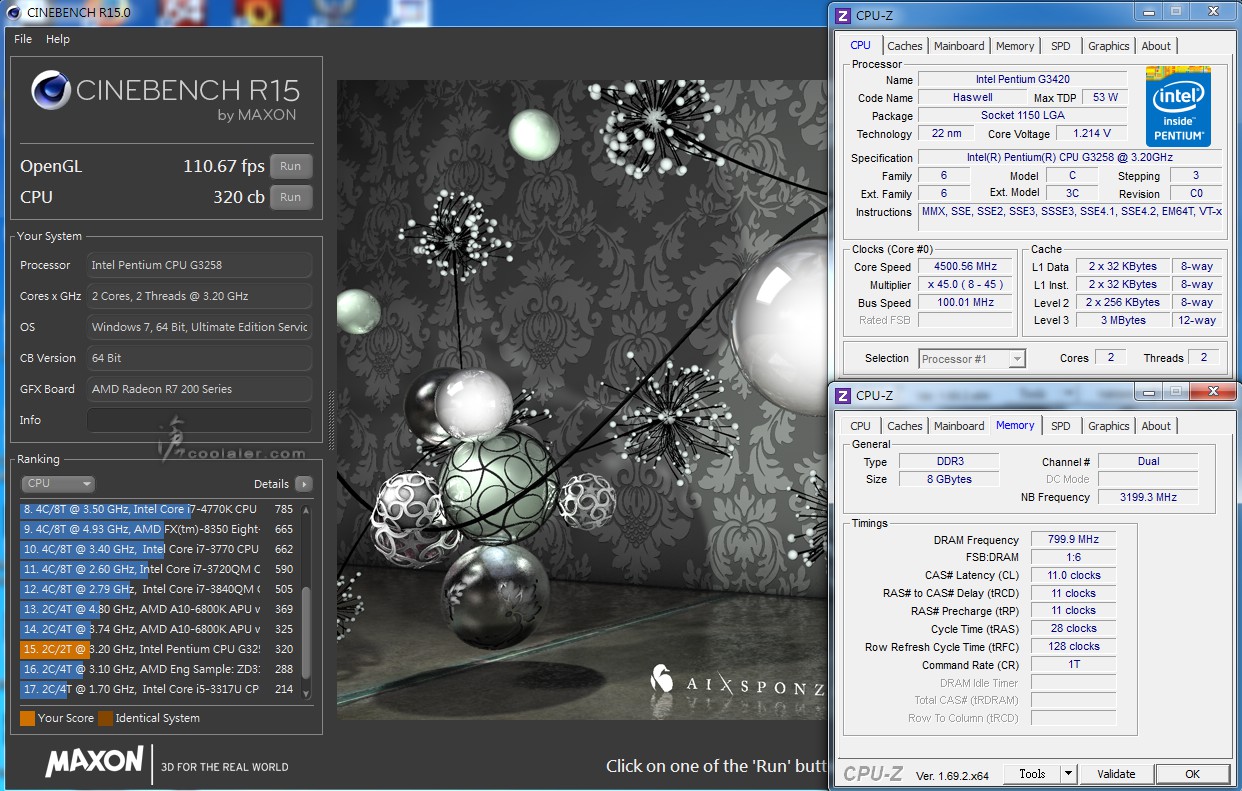Open the Tools dropdown arrow
The height and width of the screenshot is (791, 1242).
(1068, 774)
